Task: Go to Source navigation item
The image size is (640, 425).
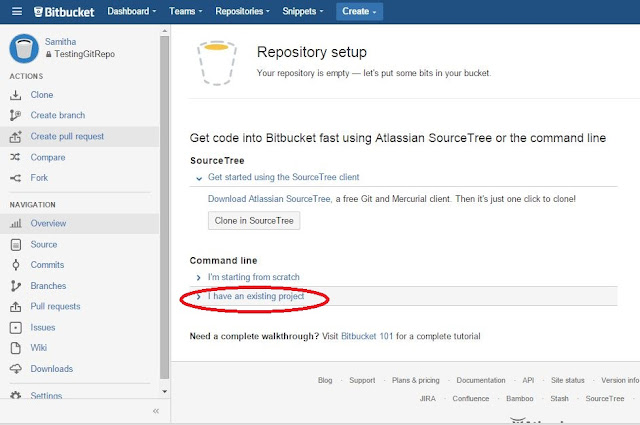Action: point(44,245)
